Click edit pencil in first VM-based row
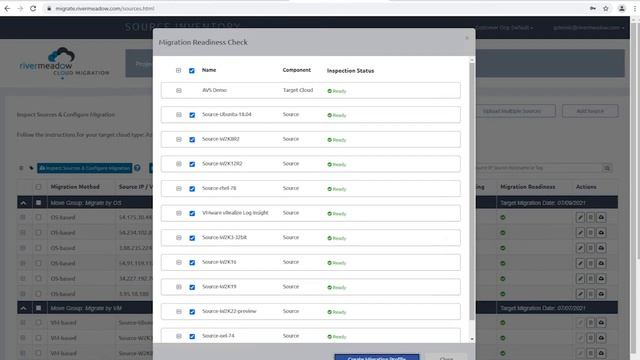The width and height of the screenshot is (640, 360). pyautogui.click(x=580, y=323)
